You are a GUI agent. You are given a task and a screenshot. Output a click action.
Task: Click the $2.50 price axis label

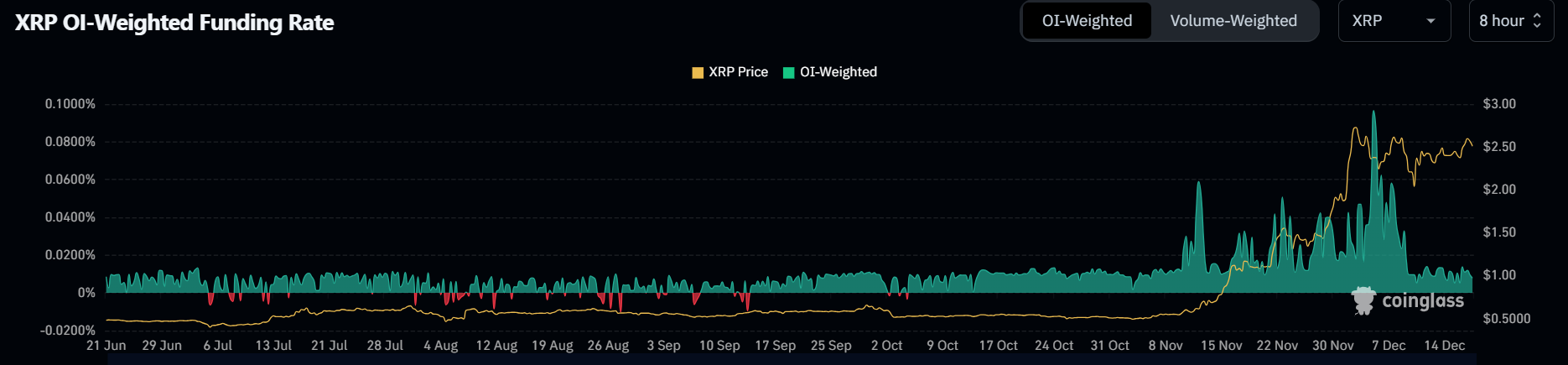point(1499,147)
